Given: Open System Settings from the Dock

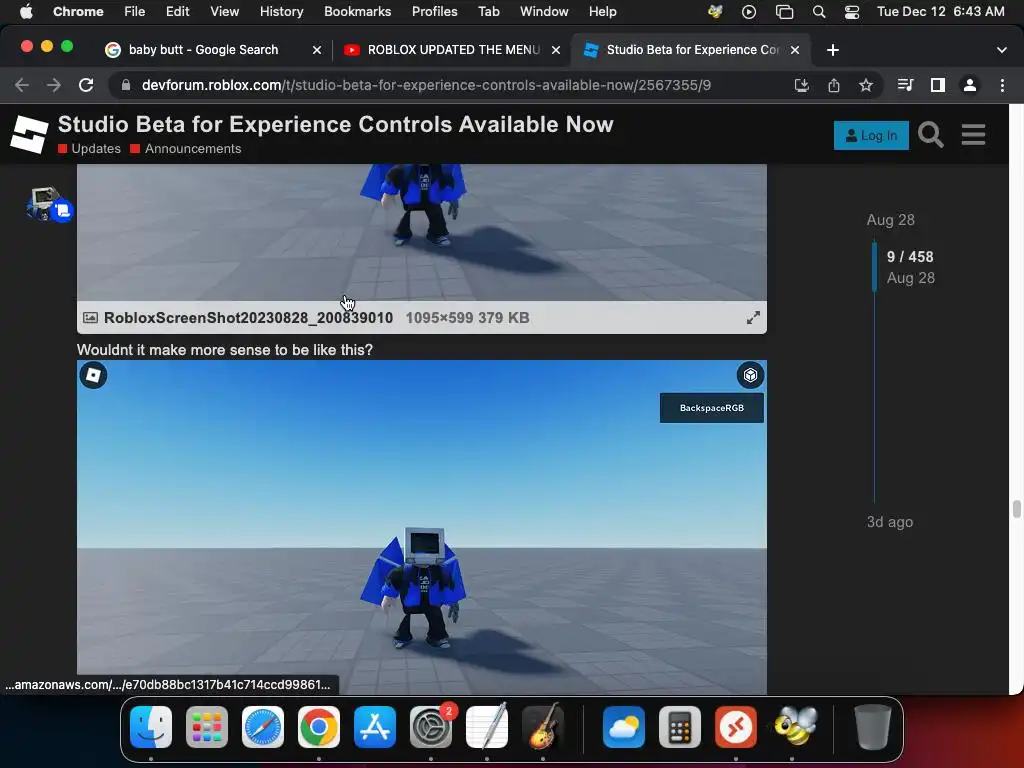Looking at the screenshot, I should [431, 727].
